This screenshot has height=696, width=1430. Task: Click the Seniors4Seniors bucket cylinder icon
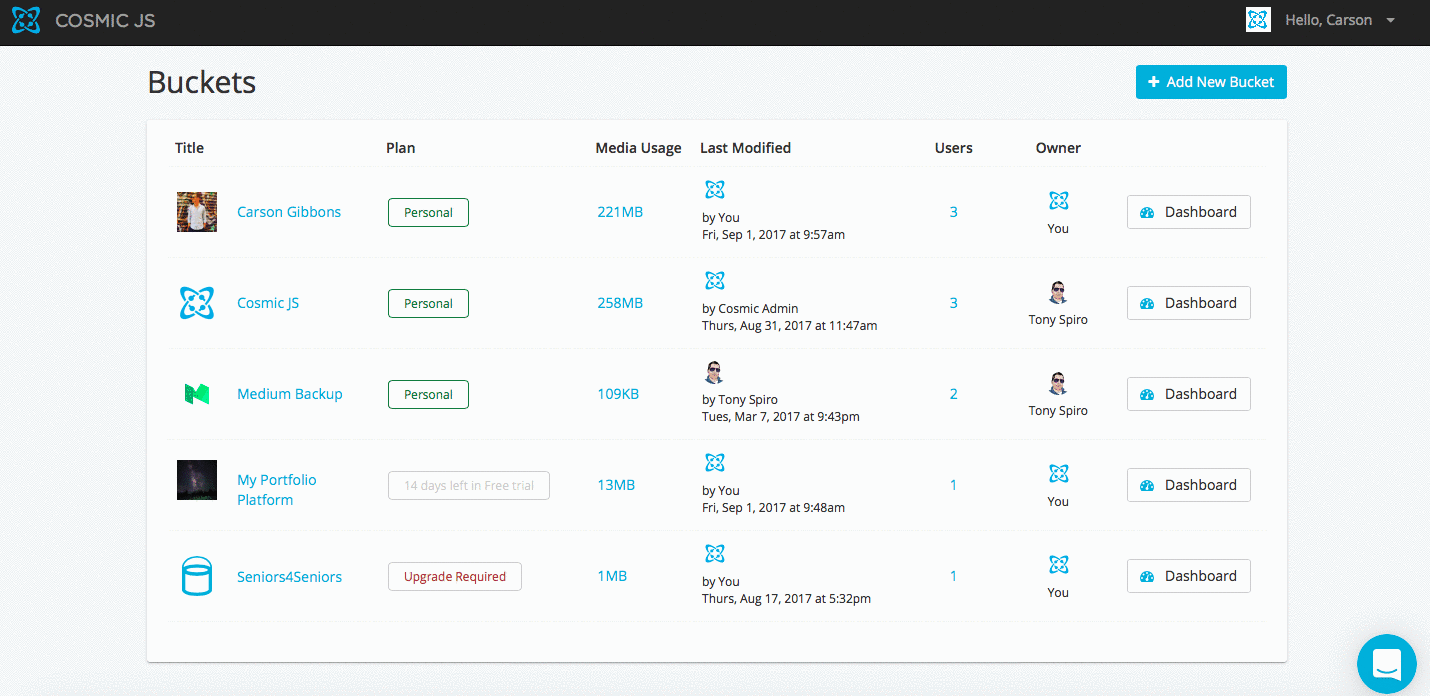(197, 577)
